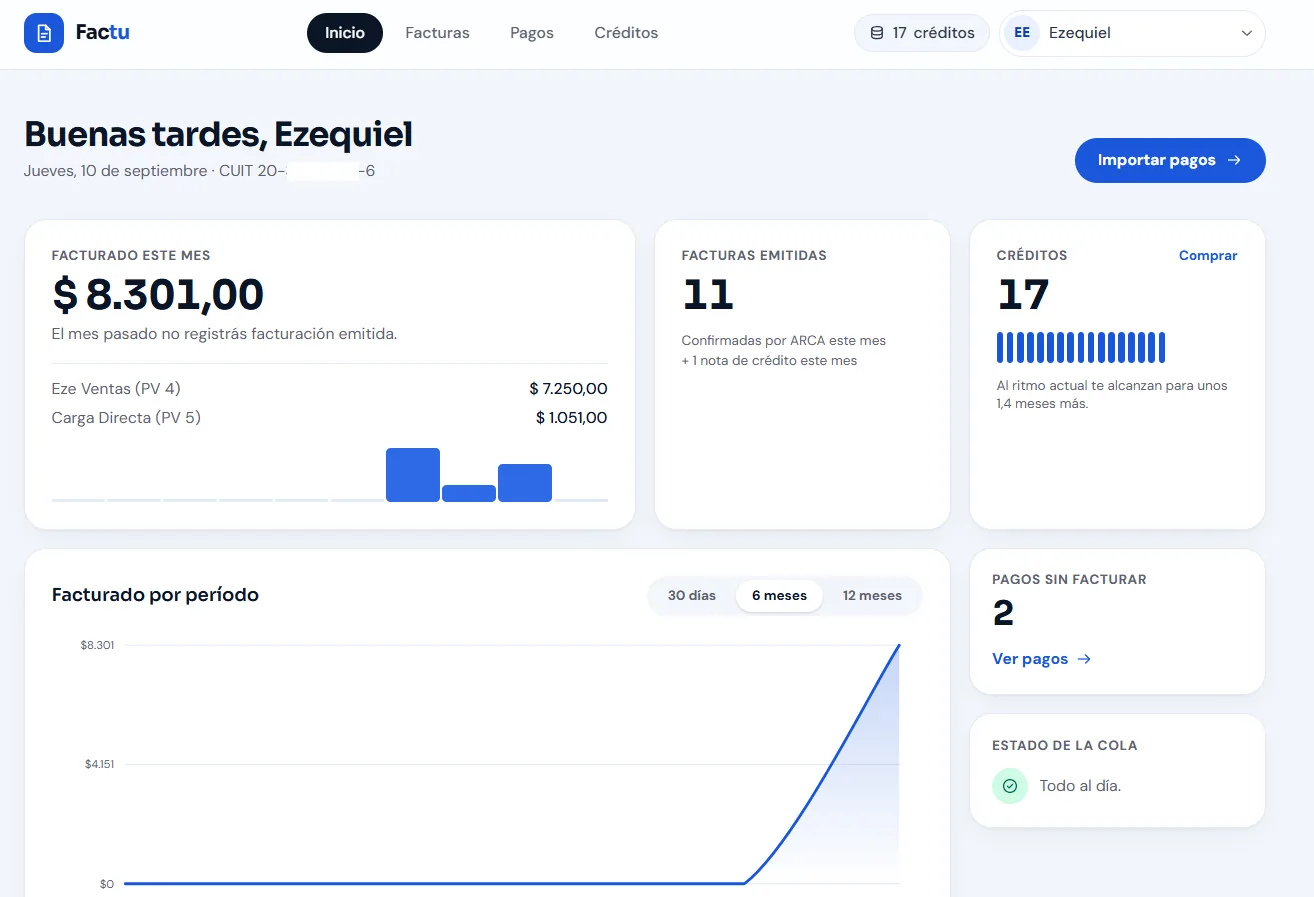The image size is (1314, 897).
Task: Click the Eze Ventas (PV 4) row
Action: point(329,389)
